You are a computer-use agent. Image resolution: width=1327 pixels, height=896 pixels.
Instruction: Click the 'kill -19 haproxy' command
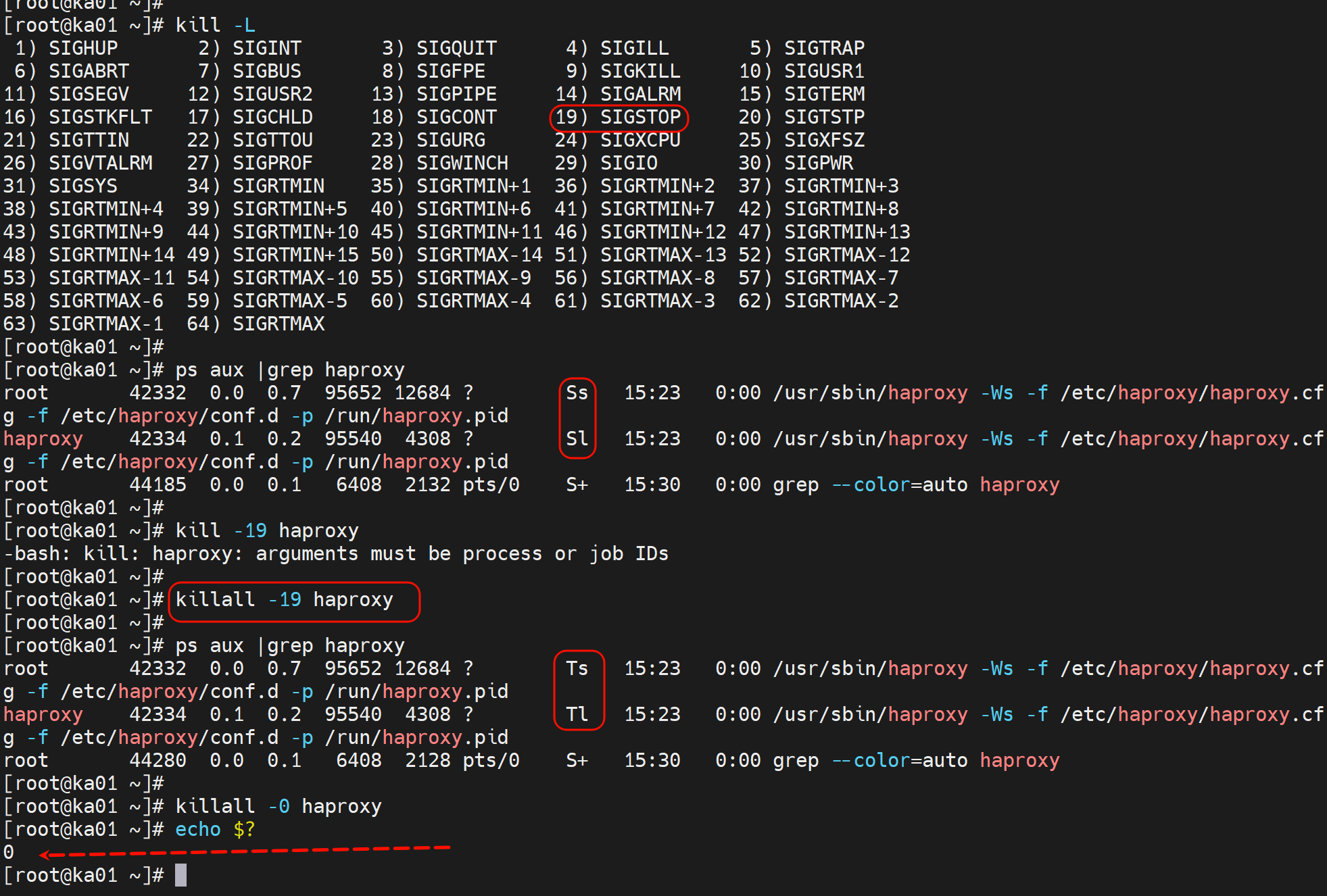tap(266, 530)
